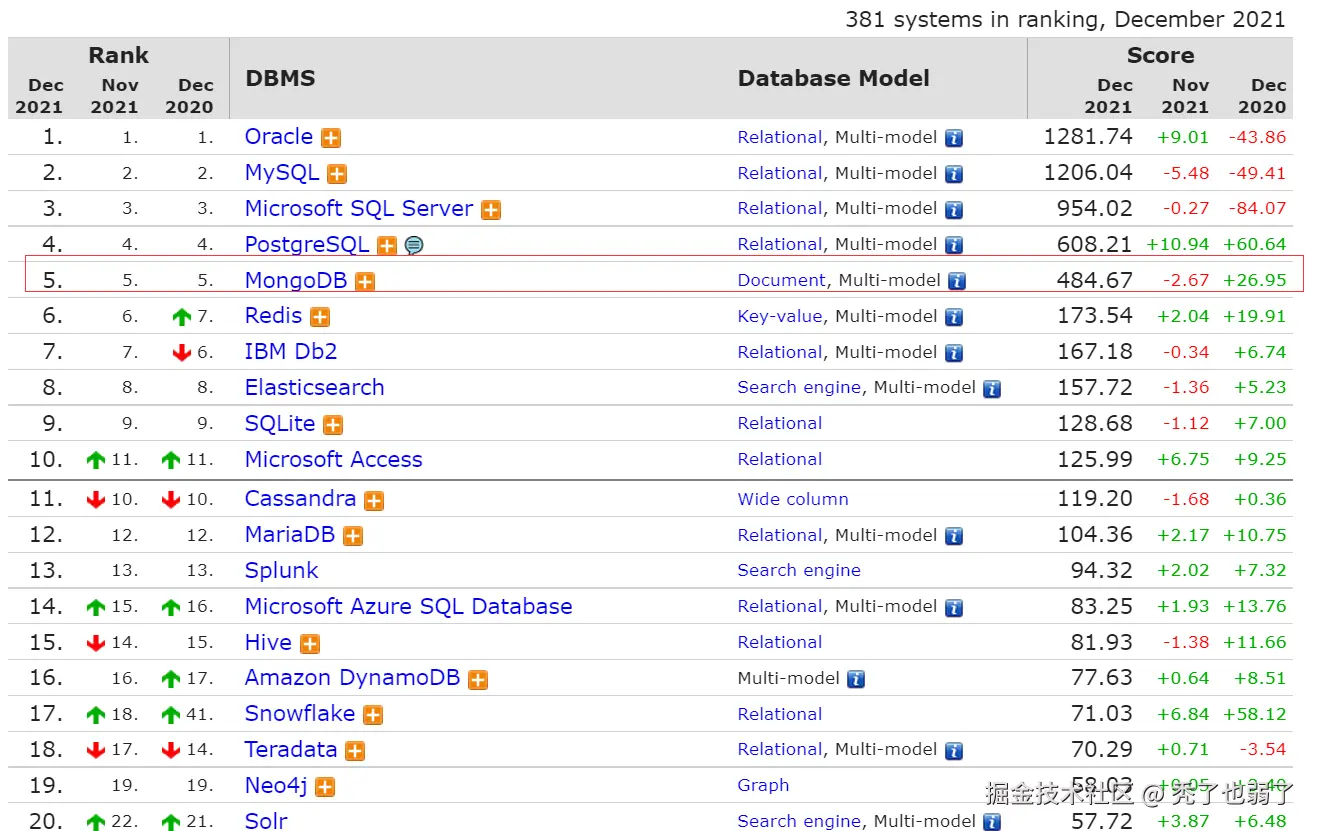Click the plus icon beside Redis
This screenshot has width=1319, height=831.
319,317
